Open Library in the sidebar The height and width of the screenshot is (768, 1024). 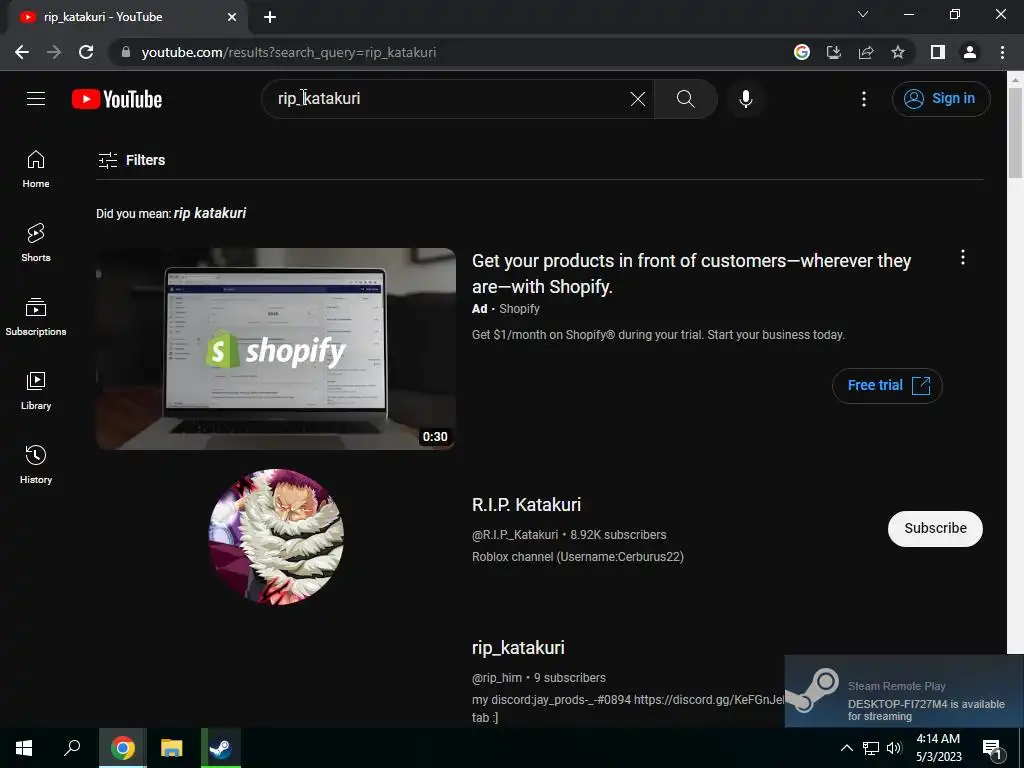click(36, 391)
